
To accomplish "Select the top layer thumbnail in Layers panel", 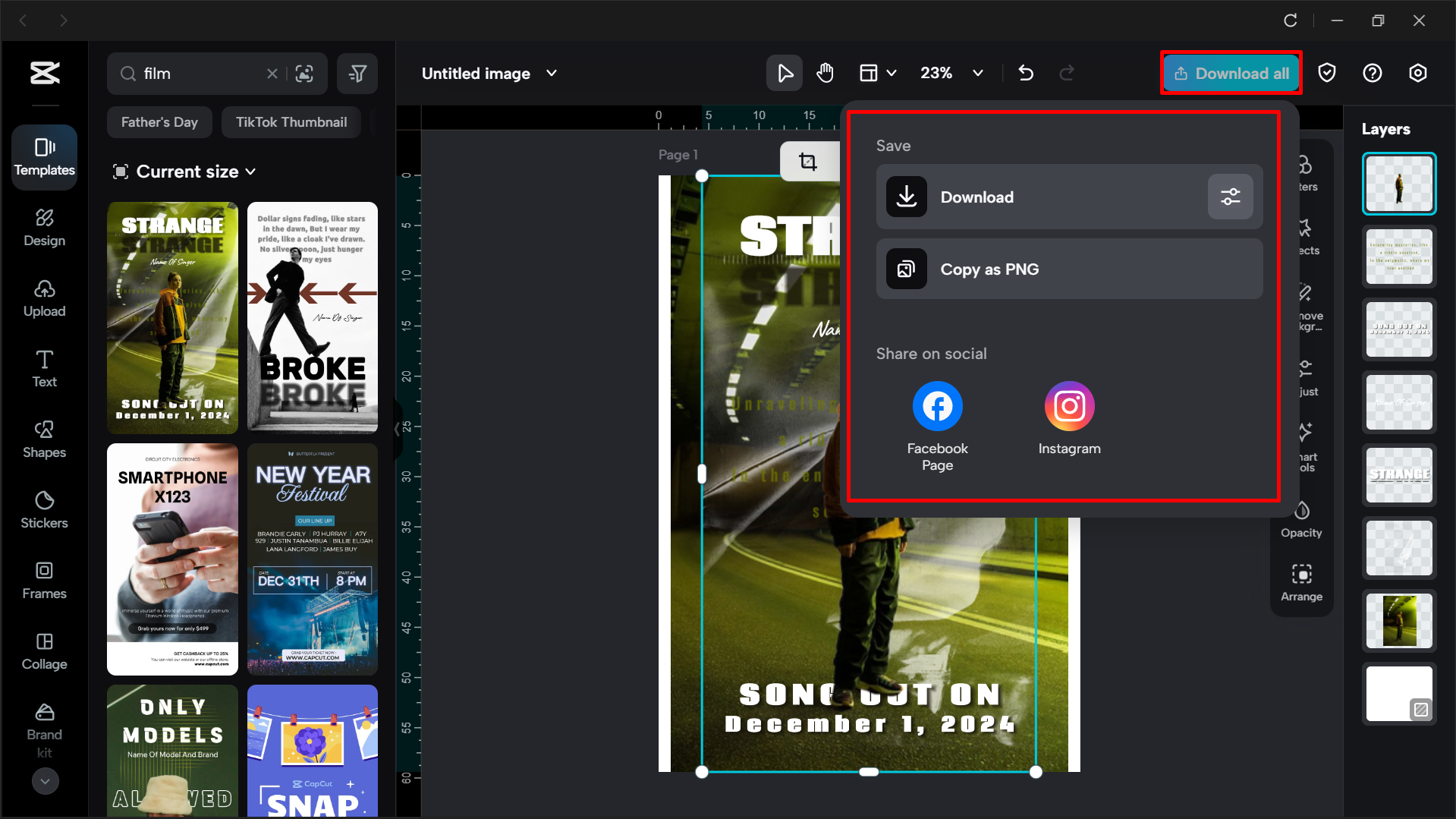I will click(1398, 183).
